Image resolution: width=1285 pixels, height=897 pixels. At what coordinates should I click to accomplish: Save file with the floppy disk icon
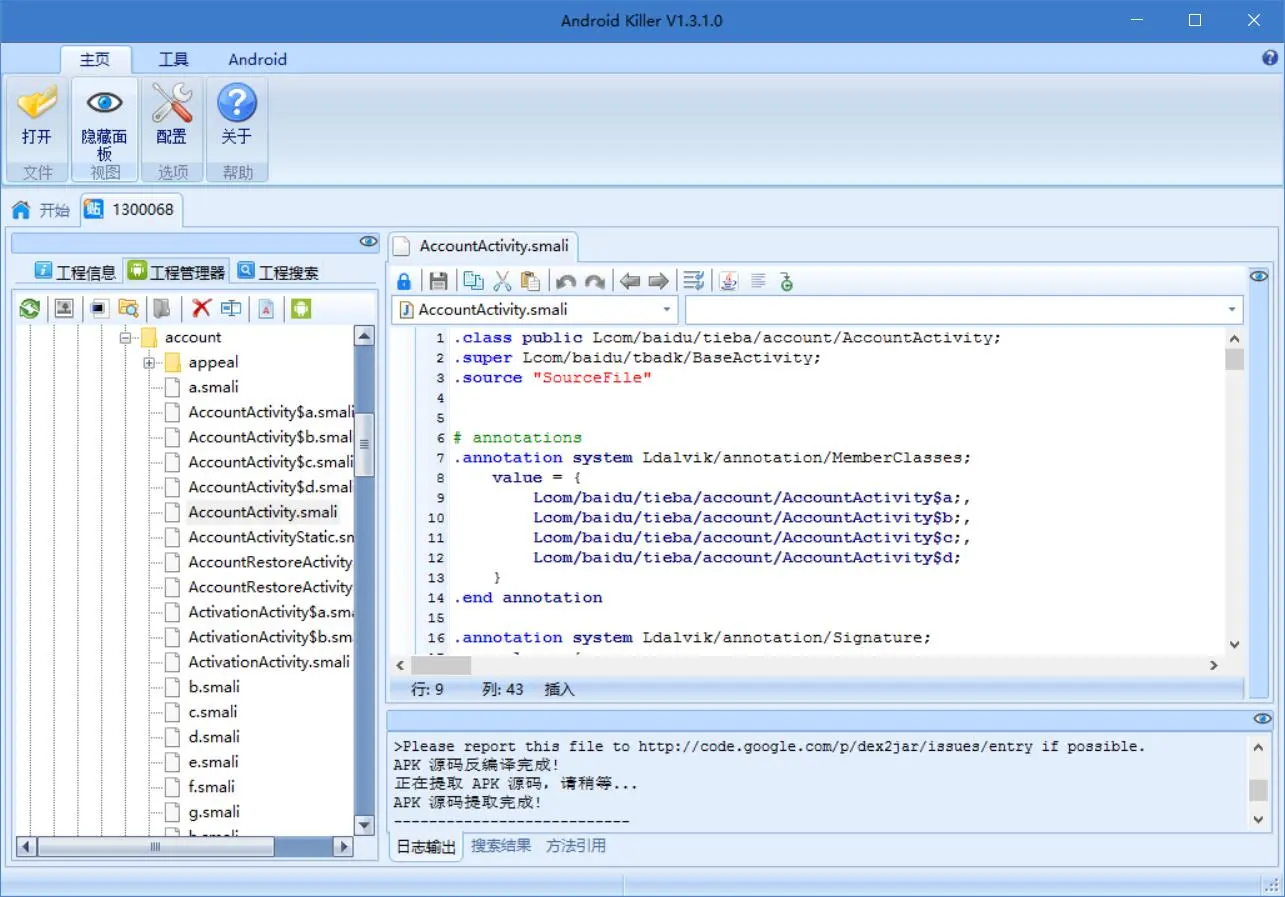(x=438, y=281)
